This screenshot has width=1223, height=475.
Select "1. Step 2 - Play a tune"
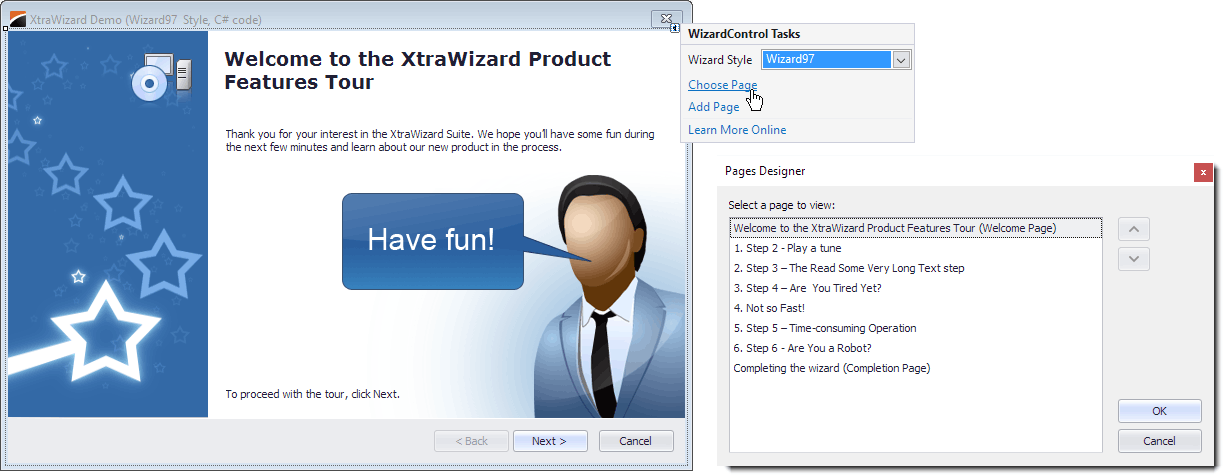(916, 248)
